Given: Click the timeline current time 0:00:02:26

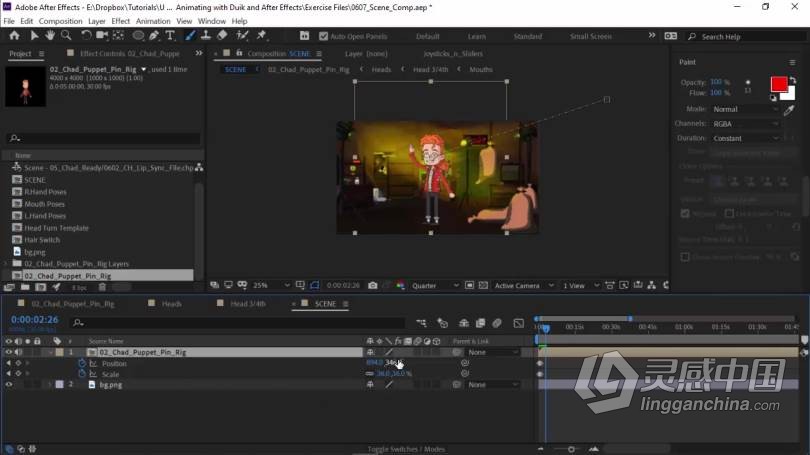Looking at the screenshot, I should pyautogui.click(x=35, y=320).
